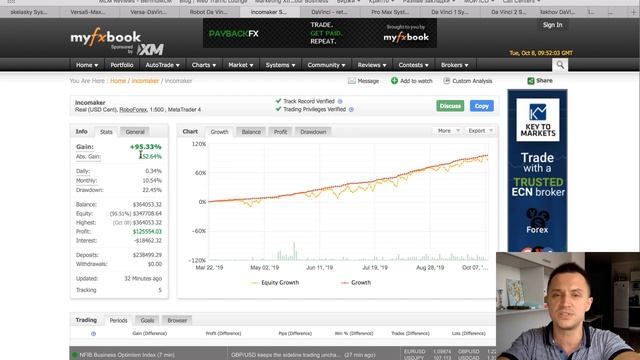Switch to the Browser tab
The image size is (640, 360).
click(177, 320)
